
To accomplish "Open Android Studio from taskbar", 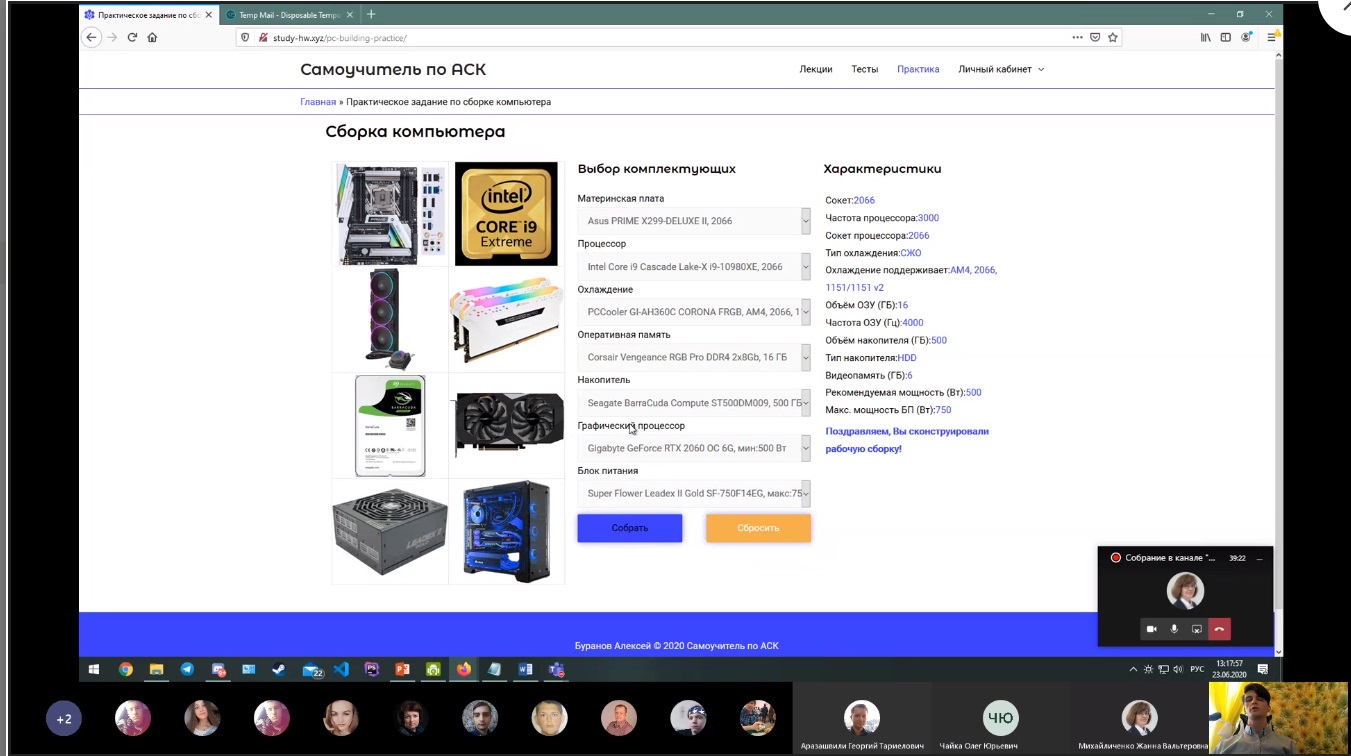I will [x=433, y=670].
